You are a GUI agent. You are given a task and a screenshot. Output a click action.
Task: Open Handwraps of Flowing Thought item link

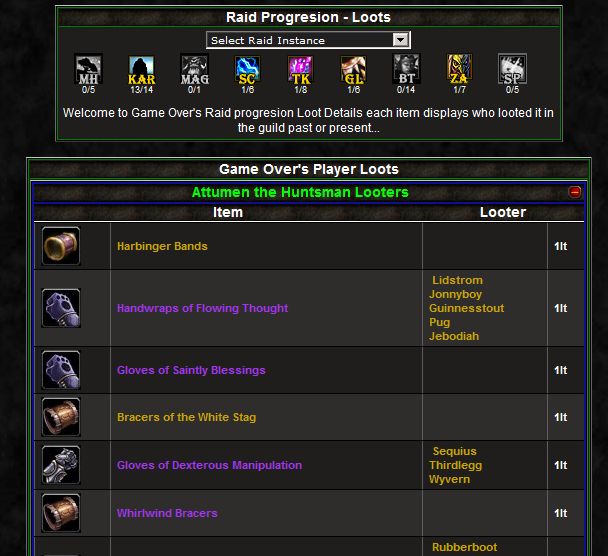[202, 308]
